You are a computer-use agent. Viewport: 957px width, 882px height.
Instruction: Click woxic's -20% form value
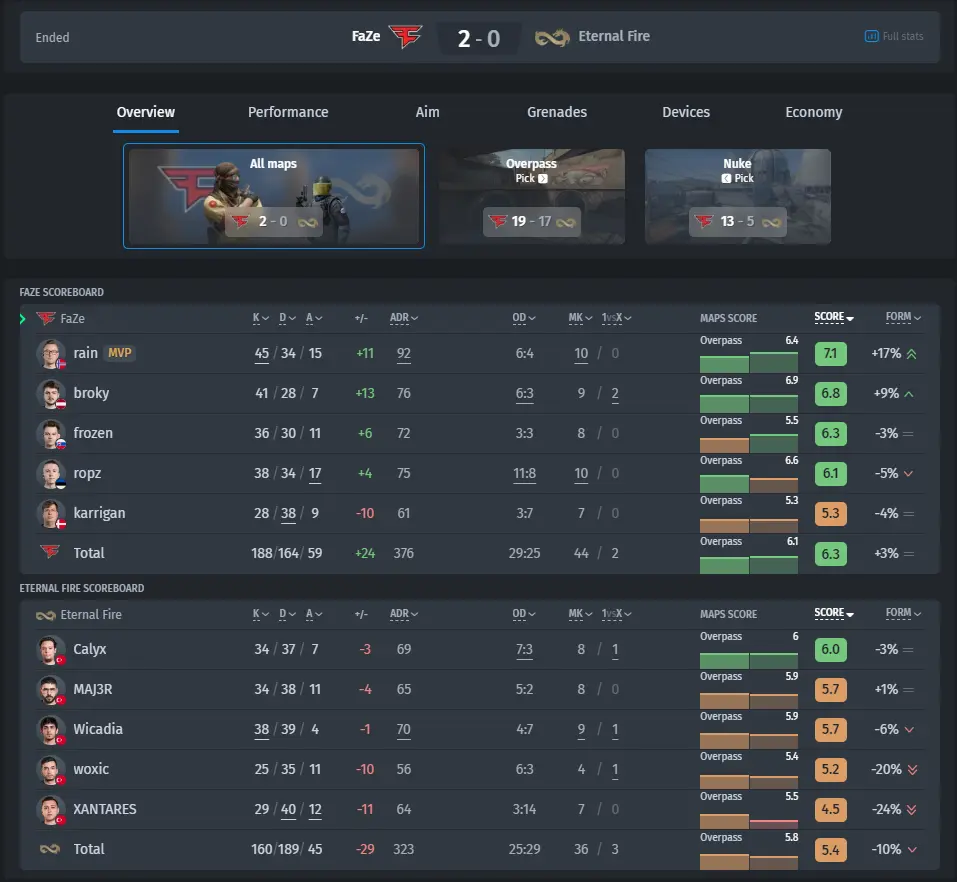click(x=886, y=770)
